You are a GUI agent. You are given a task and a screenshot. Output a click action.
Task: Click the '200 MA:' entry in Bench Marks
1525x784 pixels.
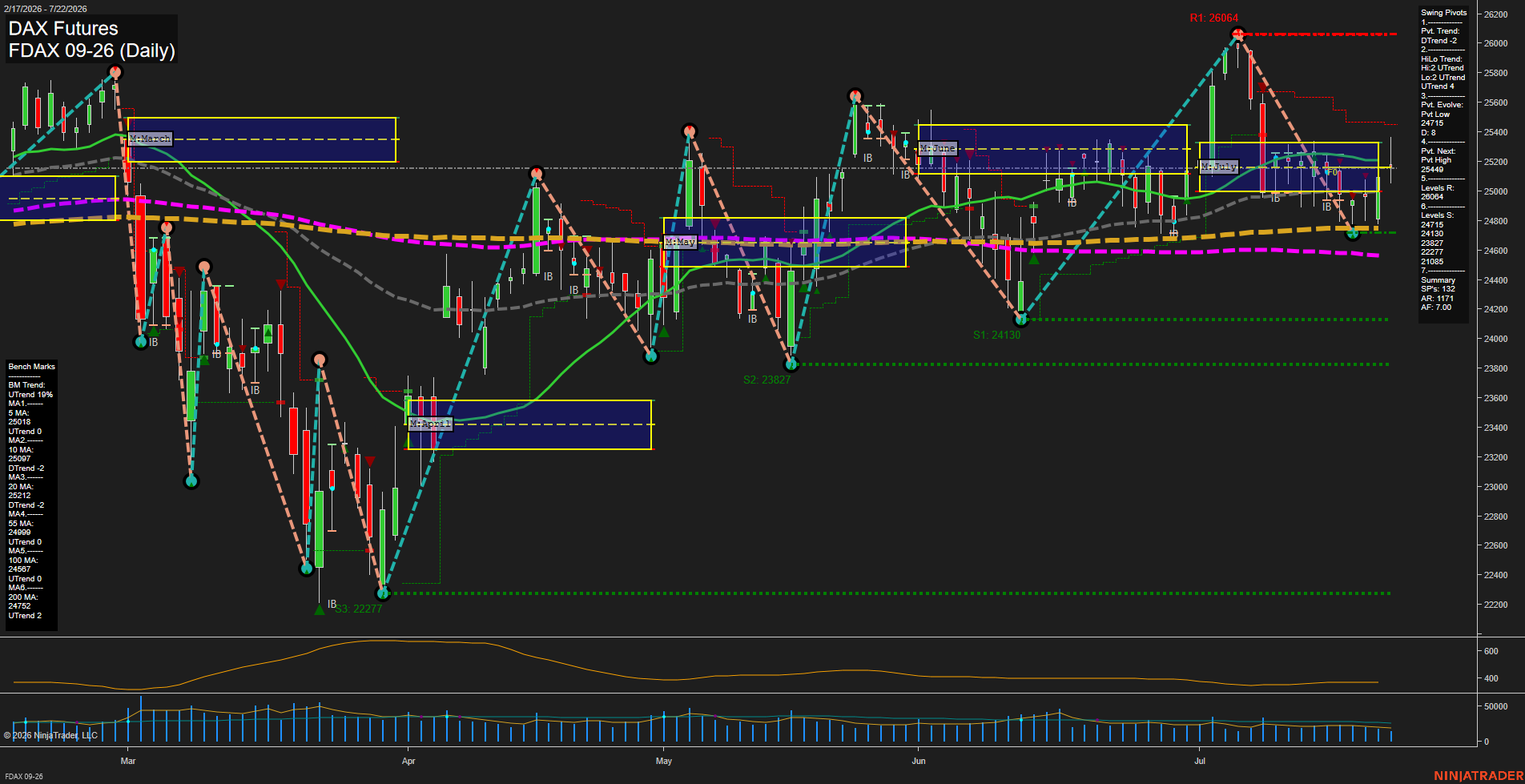22,597
